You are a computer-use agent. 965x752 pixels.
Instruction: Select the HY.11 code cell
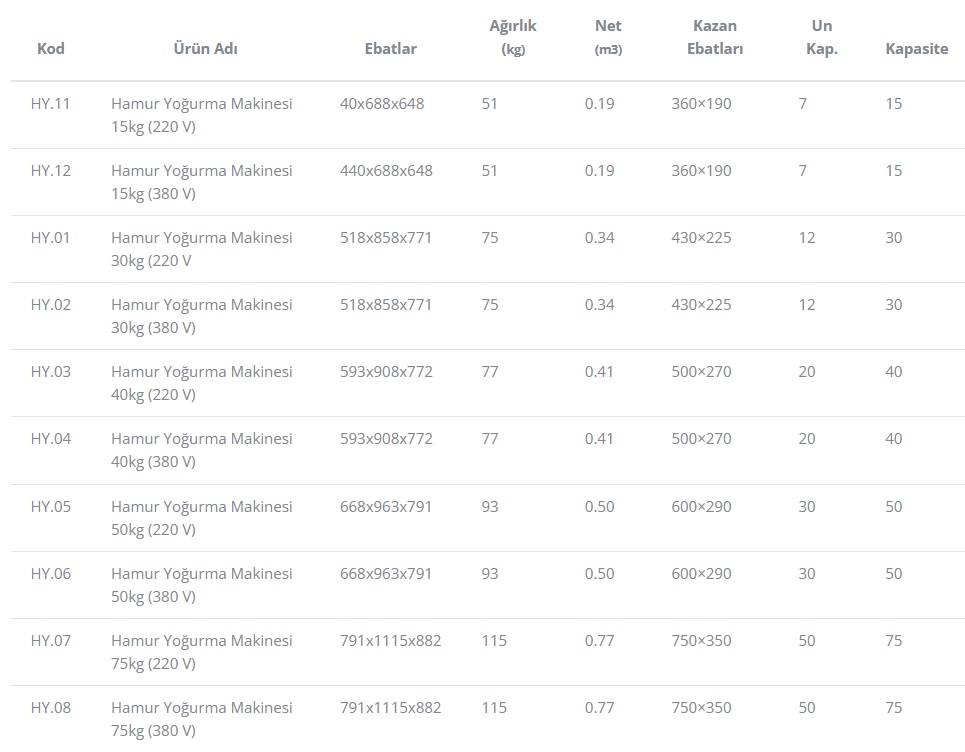(51, 103)
